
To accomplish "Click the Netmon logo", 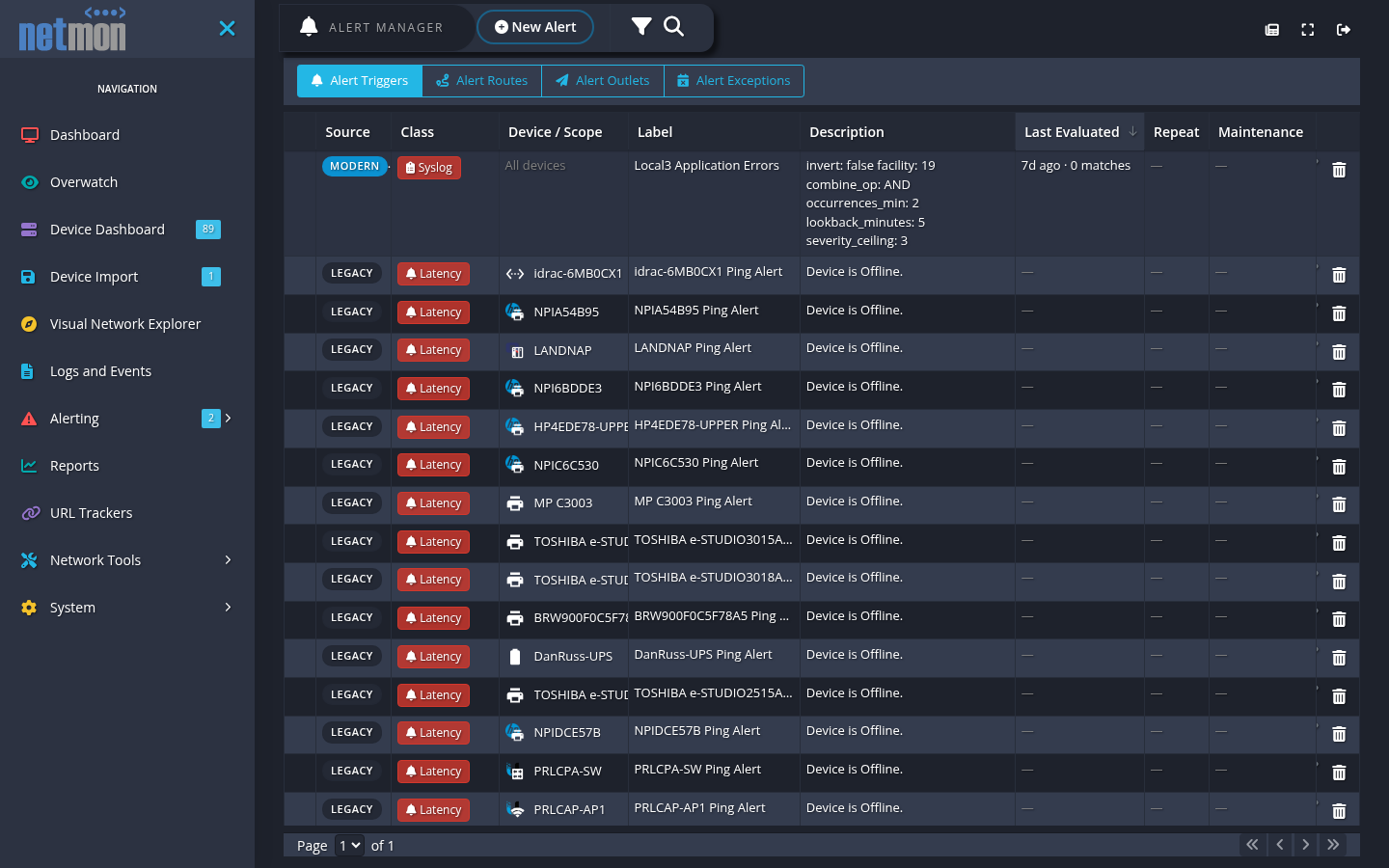I will point(72,29).
